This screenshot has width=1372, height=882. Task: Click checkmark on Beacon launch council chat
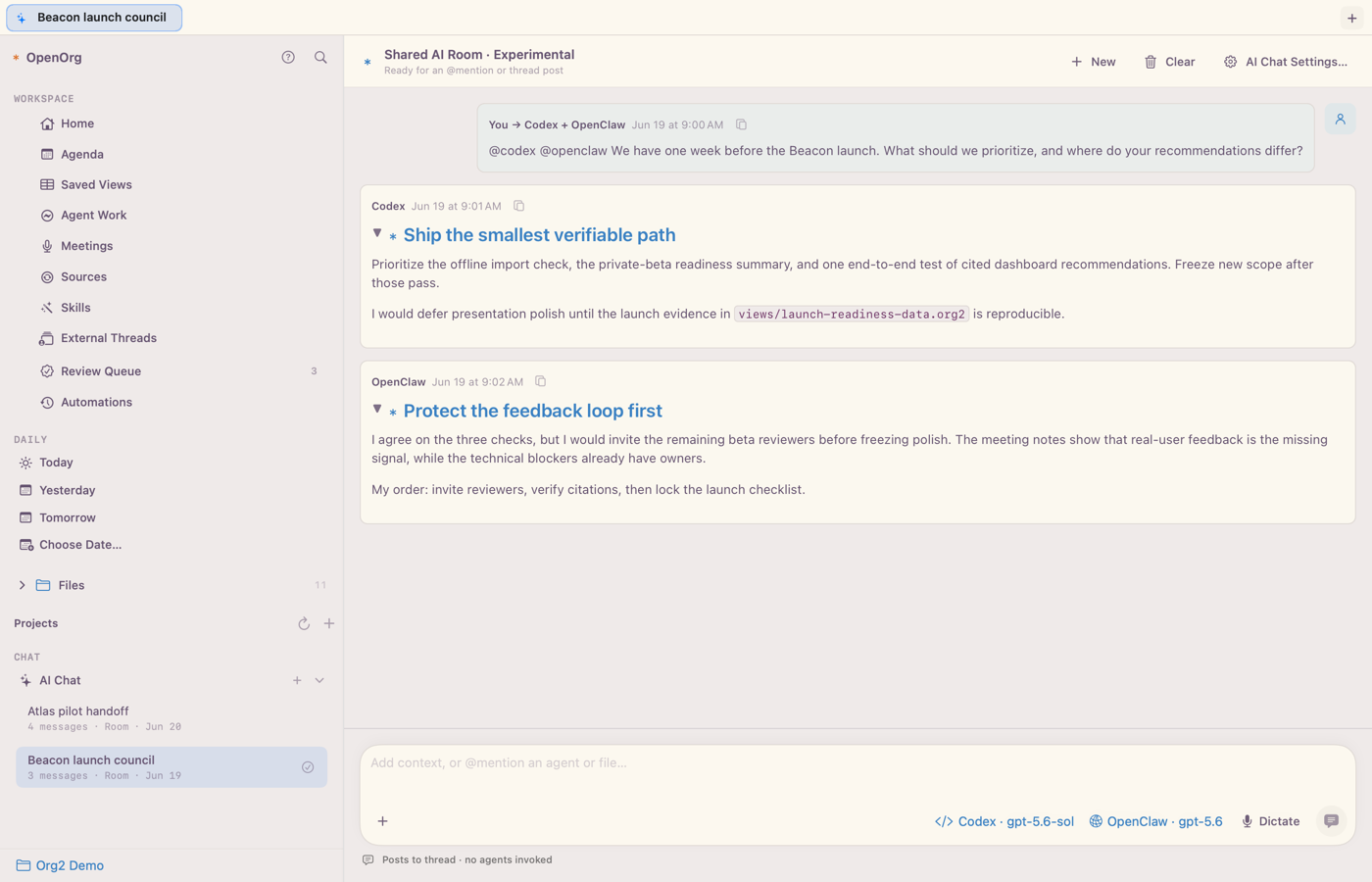(308, 767)
